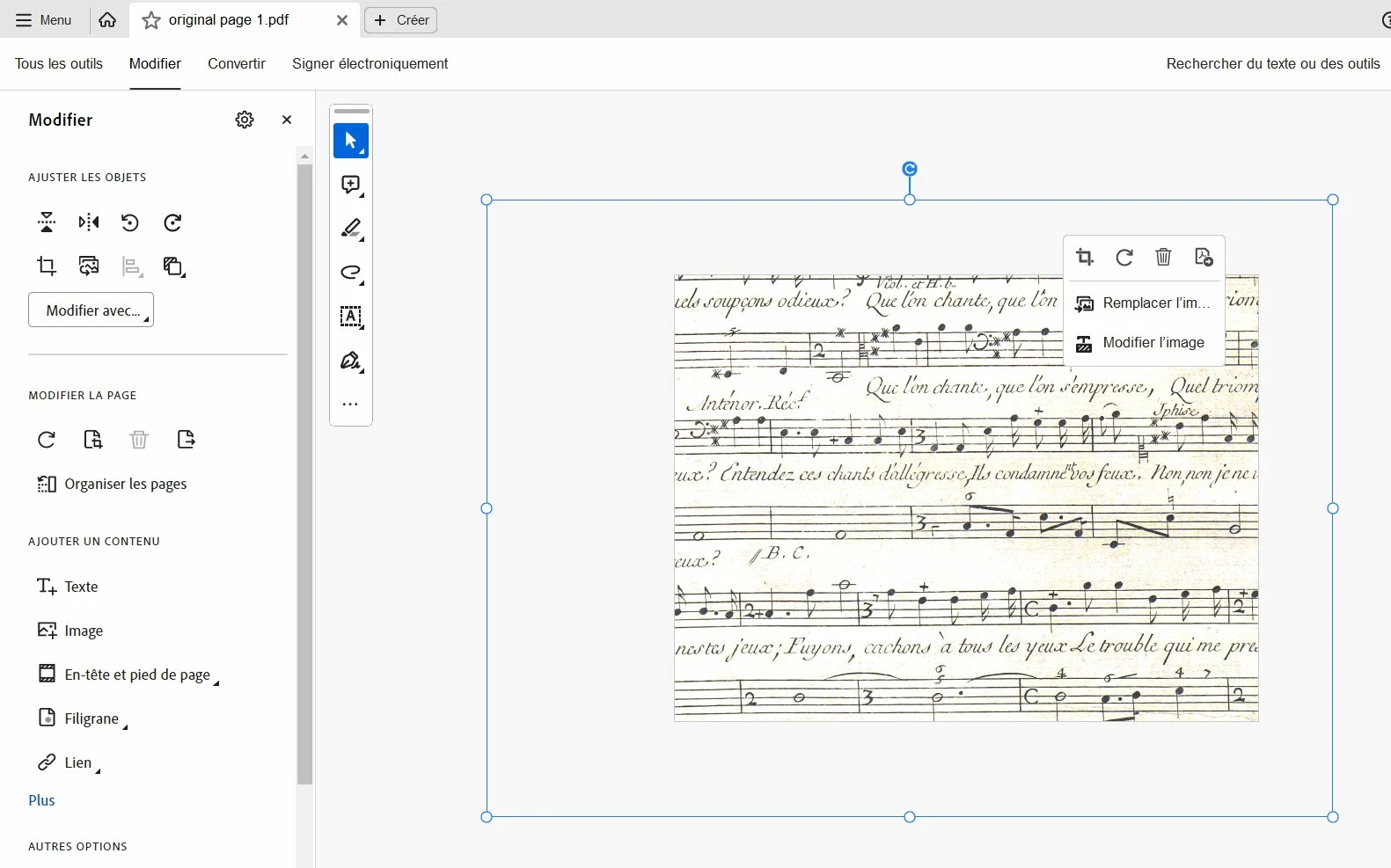1391x868 pixels.
Task: Flip object horizontally icon
Action: [x=89, y=222]
